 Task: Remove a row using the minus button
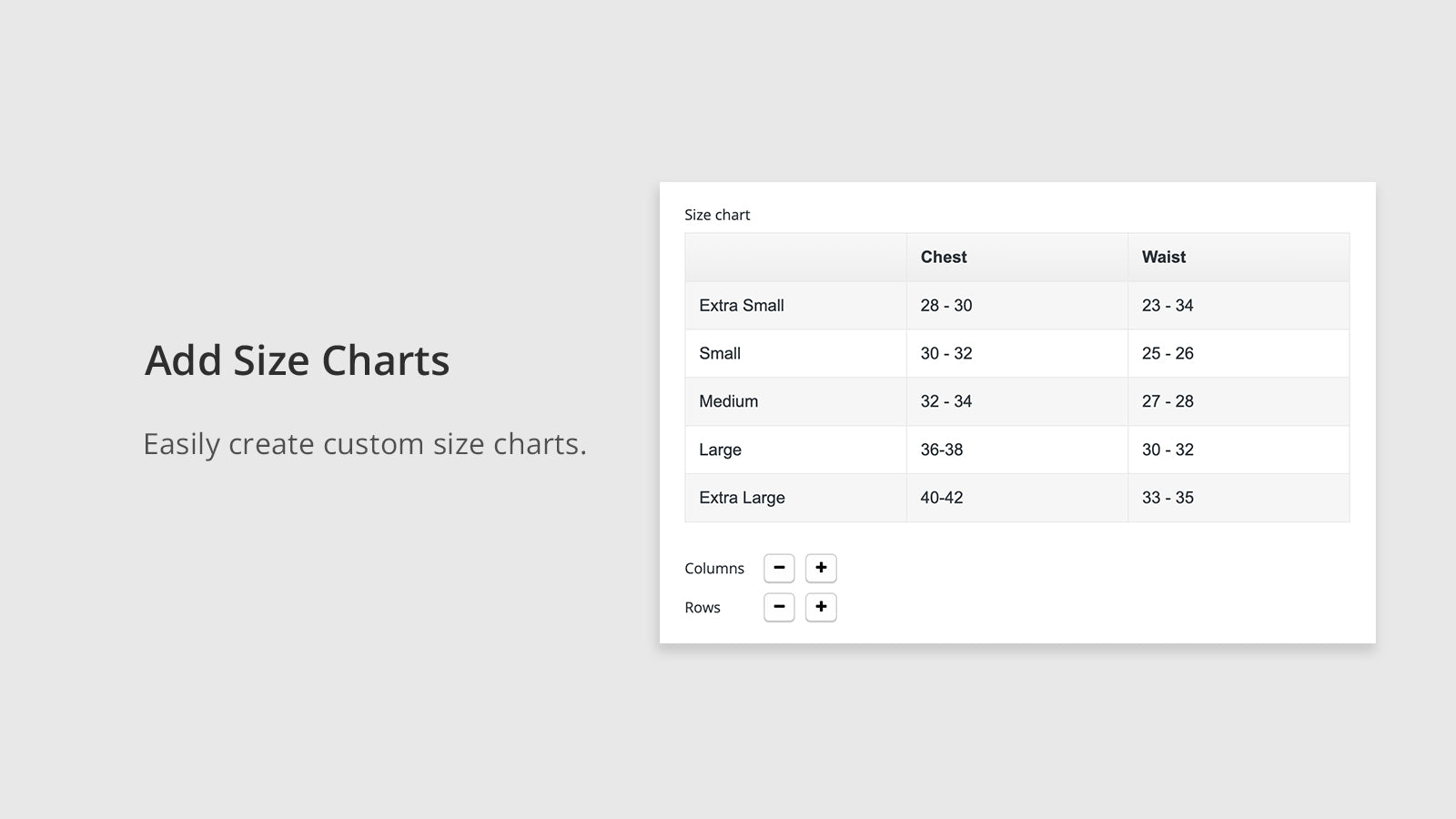point(779,607)
